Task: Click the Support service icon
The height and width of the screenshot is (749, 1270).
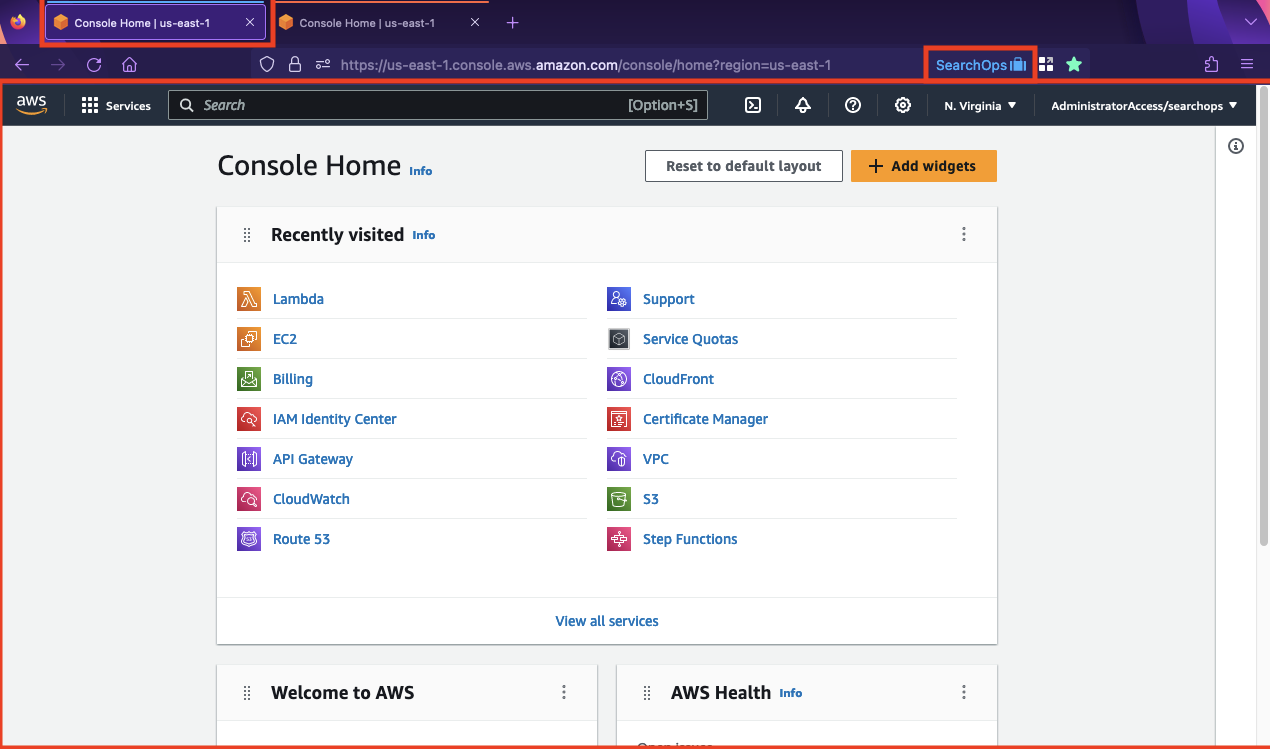Action: coord(619,299)
